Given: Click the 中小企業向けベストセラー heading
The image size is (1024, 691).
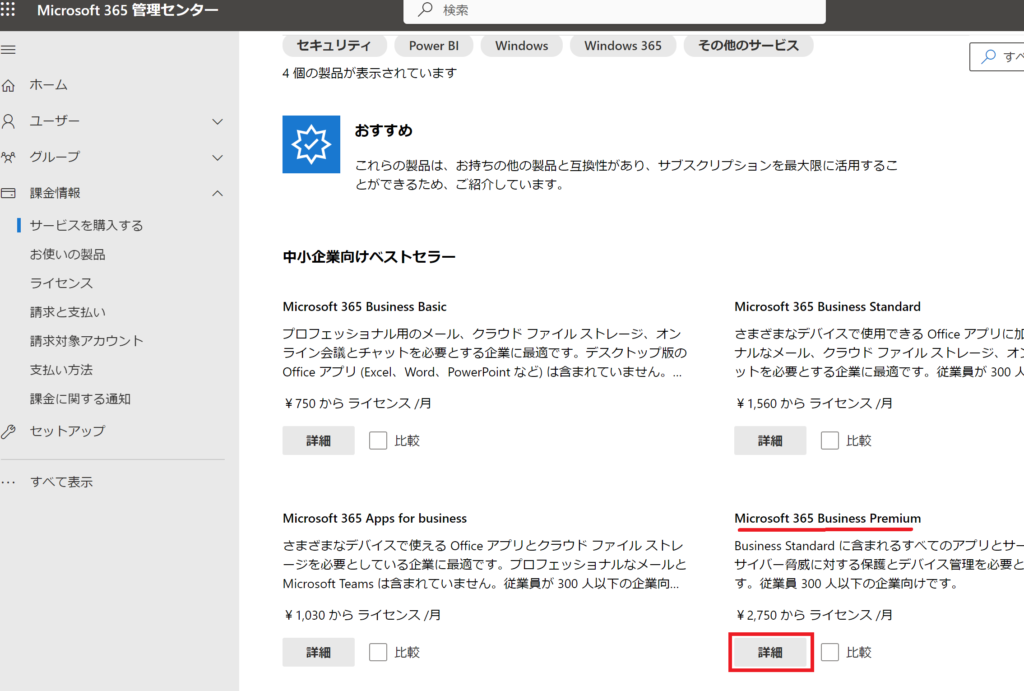Looking at the screenshot, I should [369, 257].
